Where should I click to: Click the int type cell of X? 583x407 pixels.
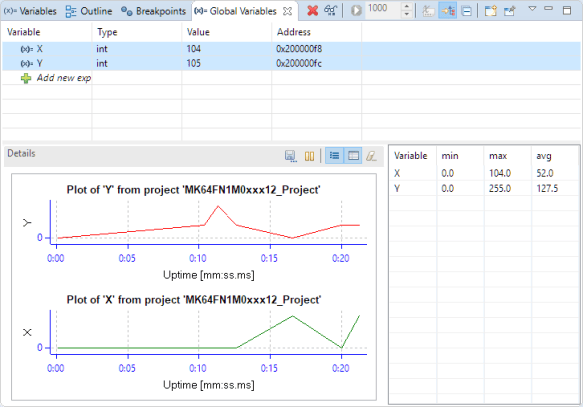pyautogui.click(x=102, y=49)
